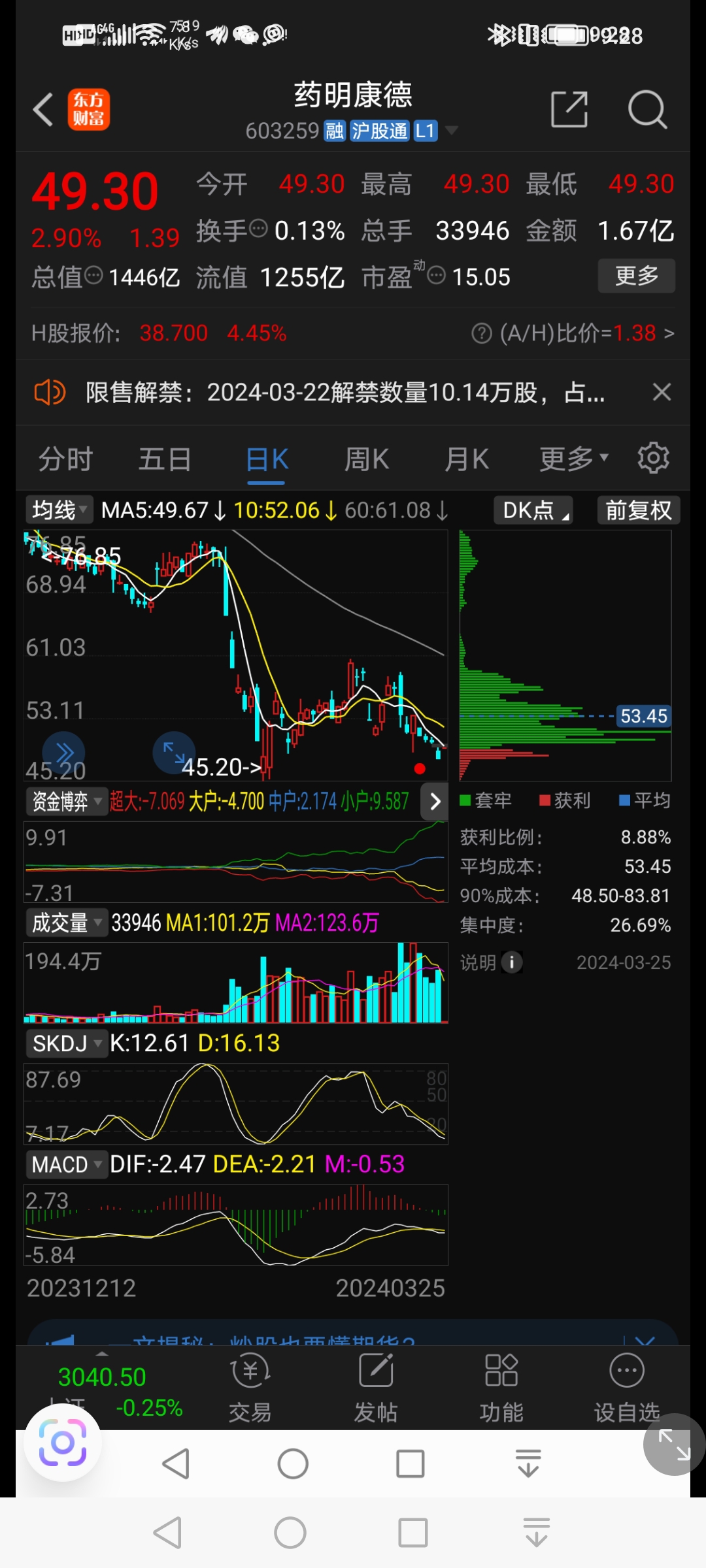The image size is (706, 1568).
Task: Tap the floating scan-lens button
Action: tap(63, 1442)
